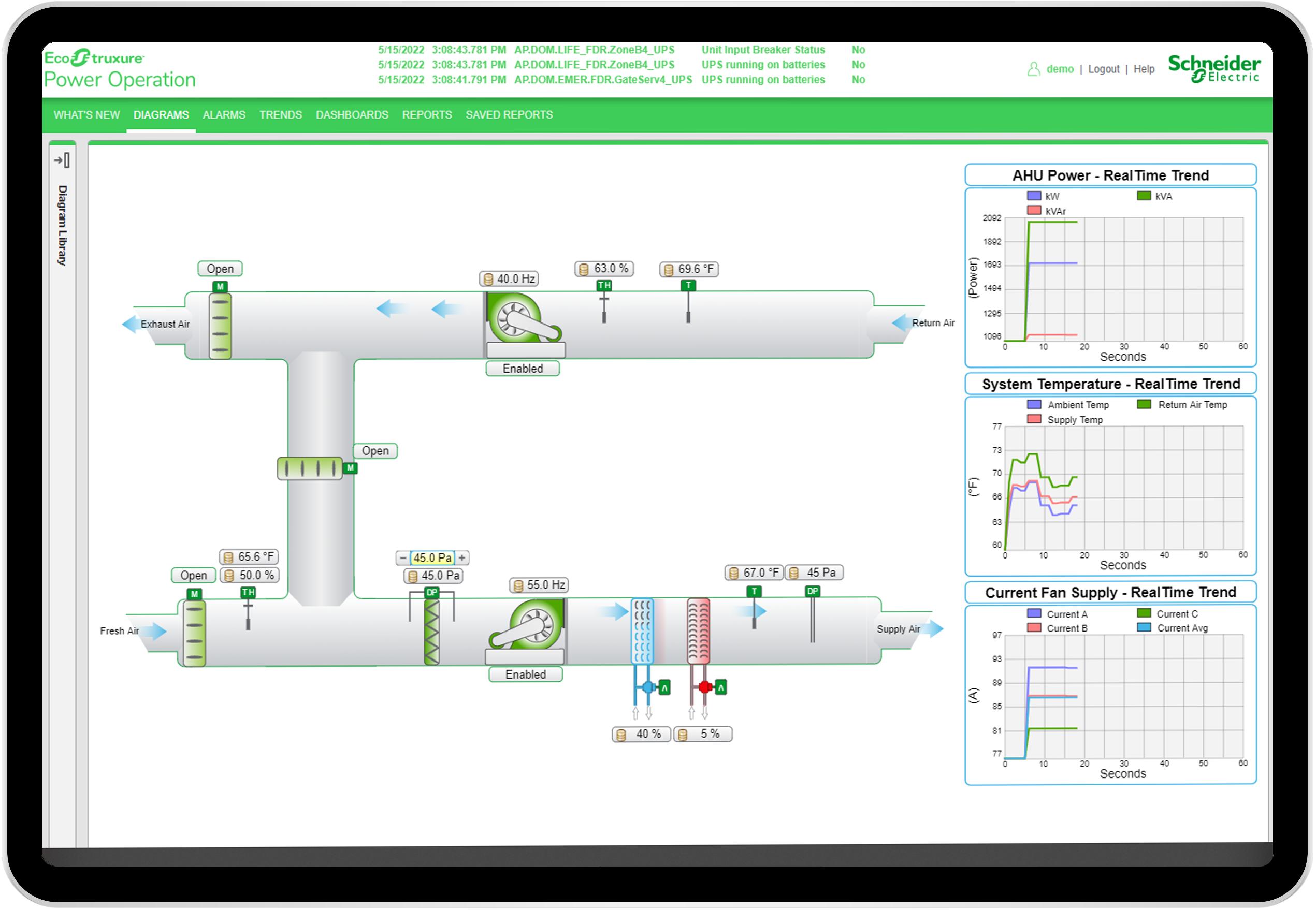The width and height of the screenshot is (1316, 910).
Task: Click the filter DP sensor icon
Action: (432, 593)
